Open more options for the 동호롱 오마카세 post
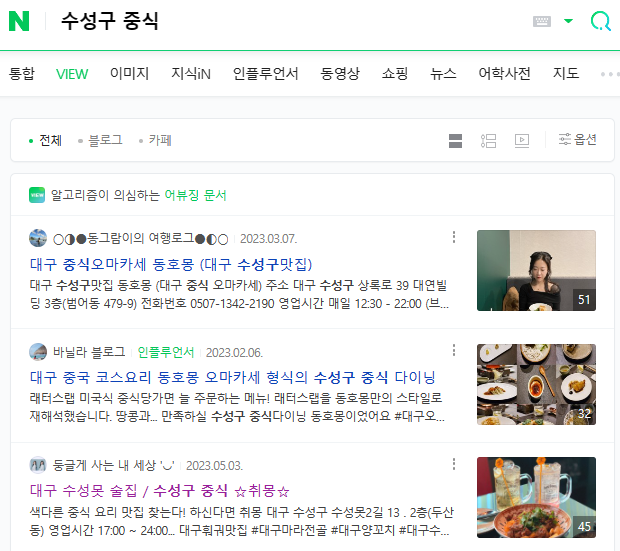620x551 pixels. click(x=454, y=237)
